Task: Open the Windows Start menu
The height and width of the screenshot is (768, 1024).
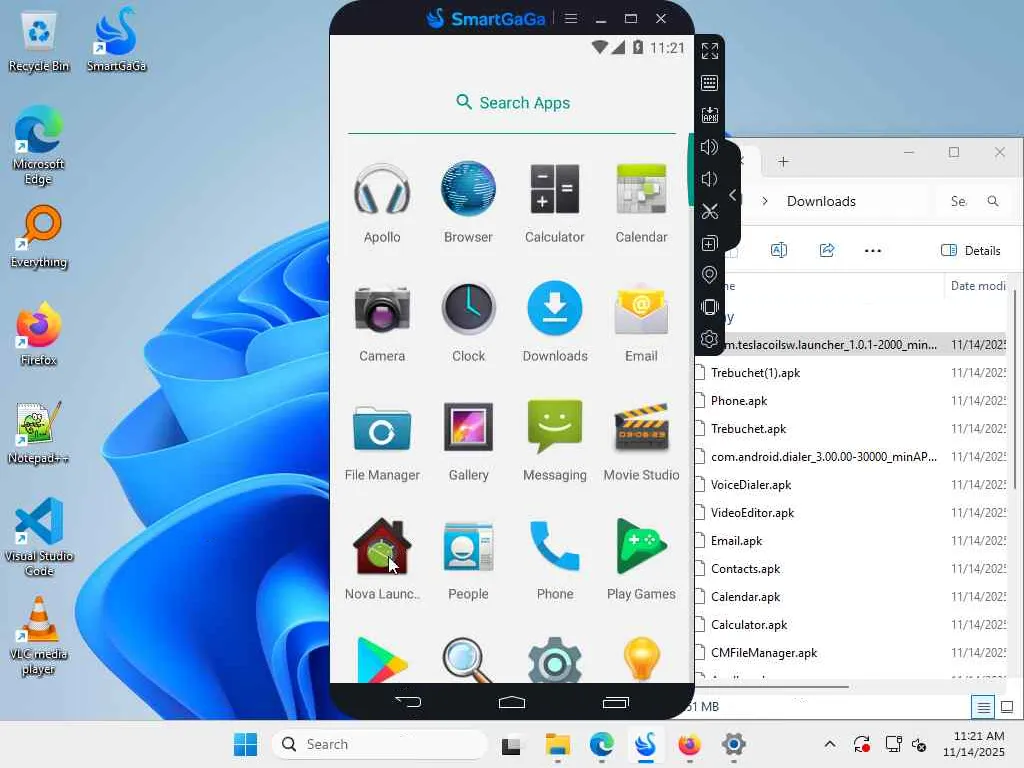Action: pos(246,744)
